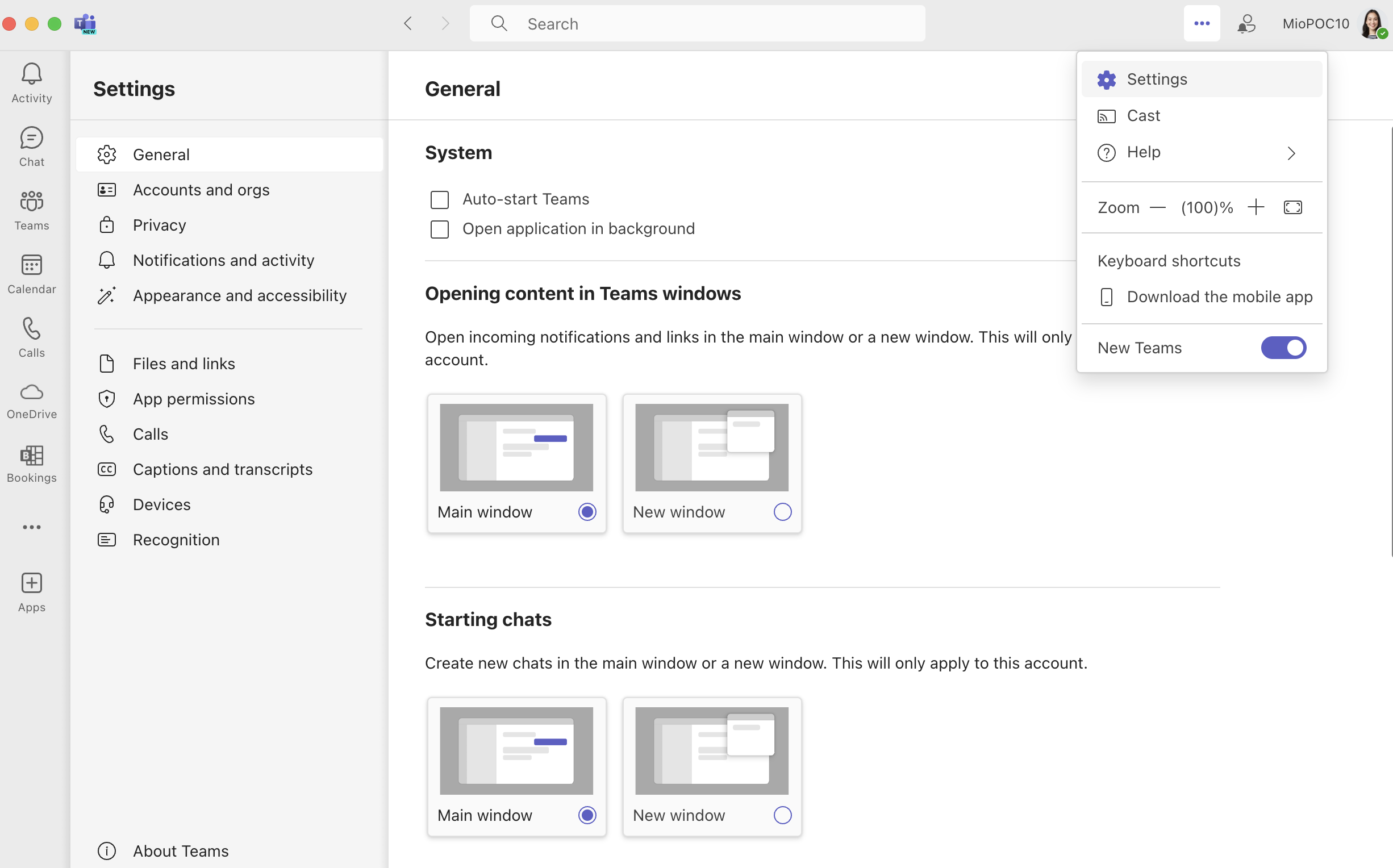The width and height of the screenshot is (1393, 868).
Task: Open OneDrive in the sidebar
Action: (x=31, y=400)
